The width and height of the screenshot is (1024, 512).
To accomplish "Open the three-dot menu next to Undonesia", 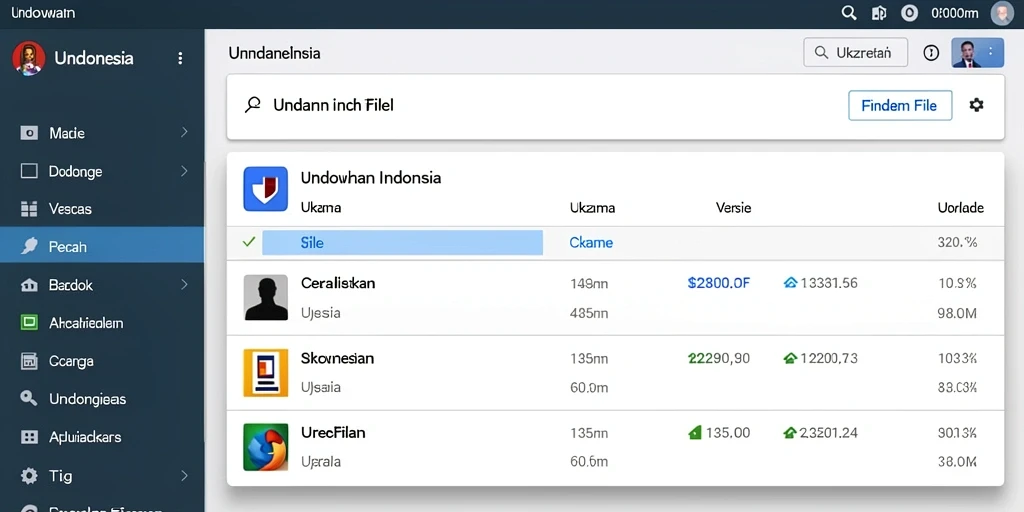I will [180, 58].
